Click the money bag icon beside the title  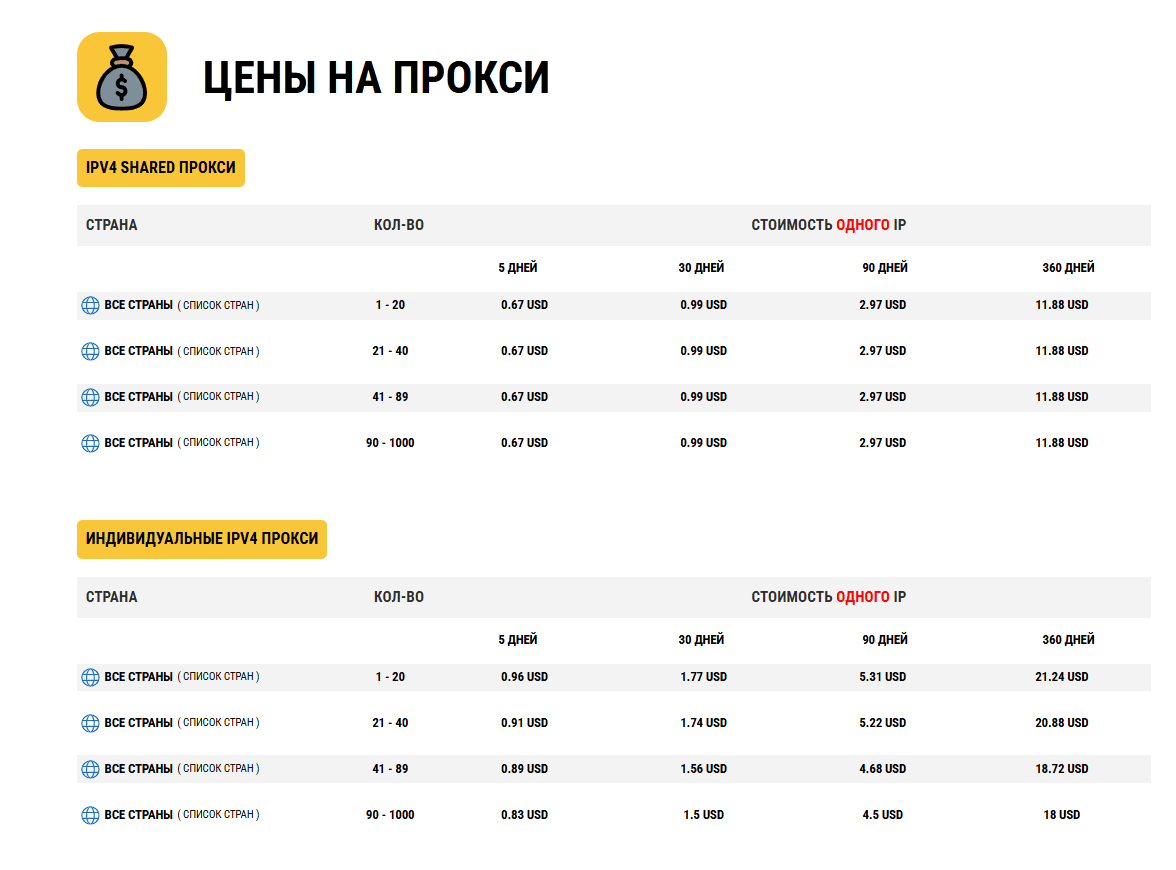[x=122, y=77]
